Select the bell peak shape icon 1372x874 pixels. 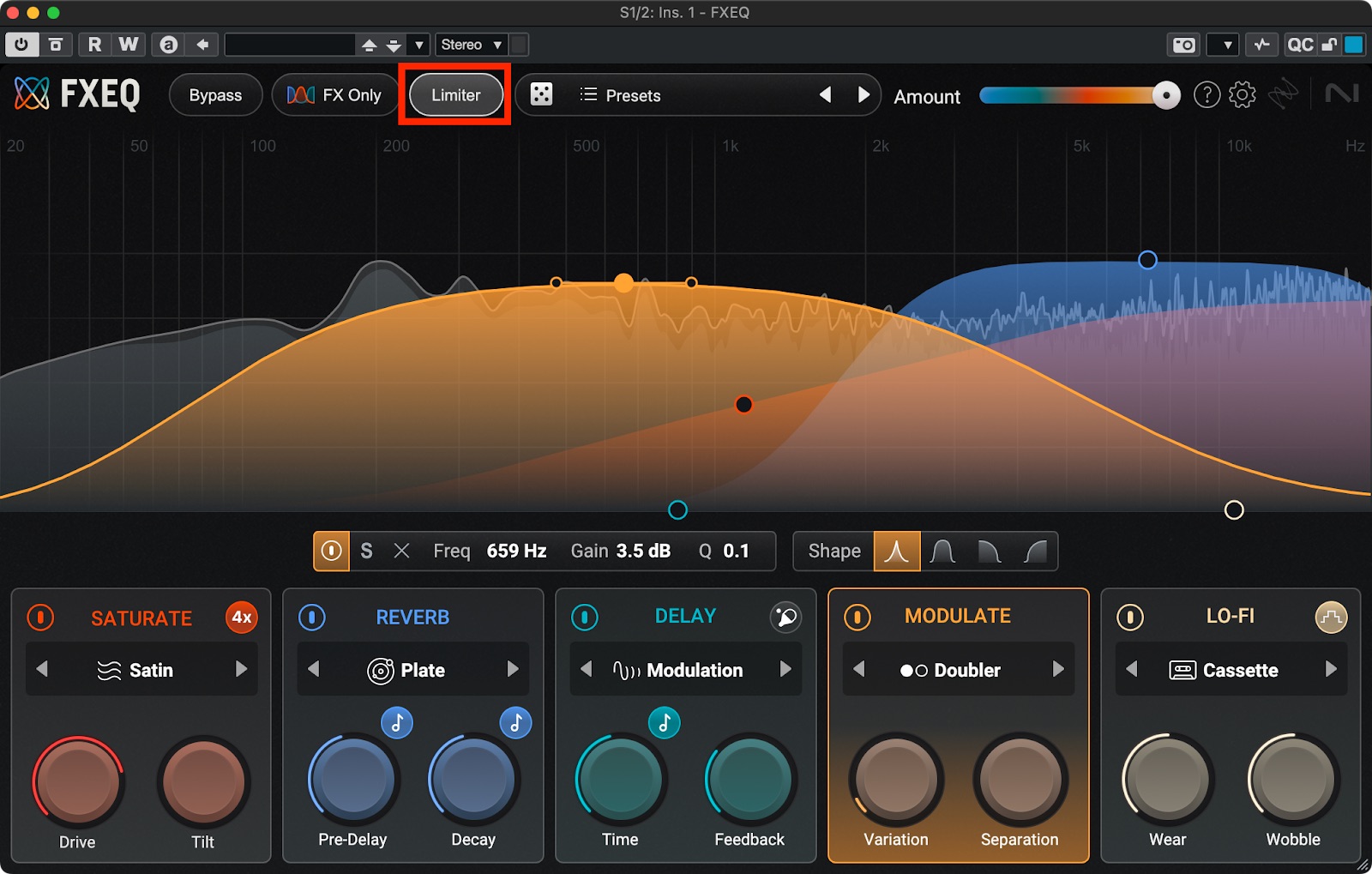click(x=897, y=551)
